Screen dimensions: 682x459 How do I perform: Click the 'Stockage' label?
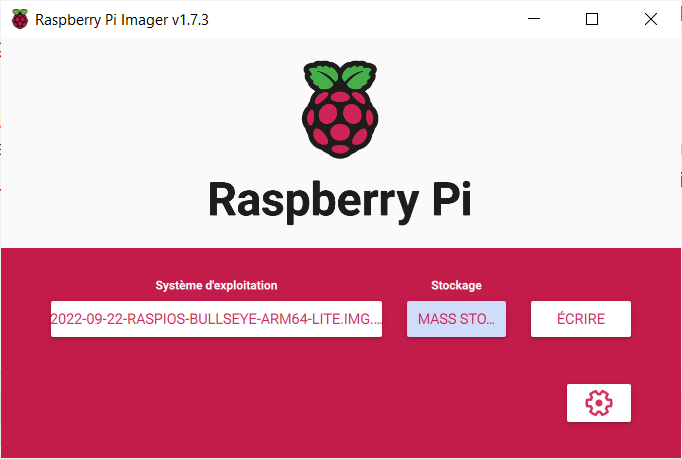pos(456,285)
